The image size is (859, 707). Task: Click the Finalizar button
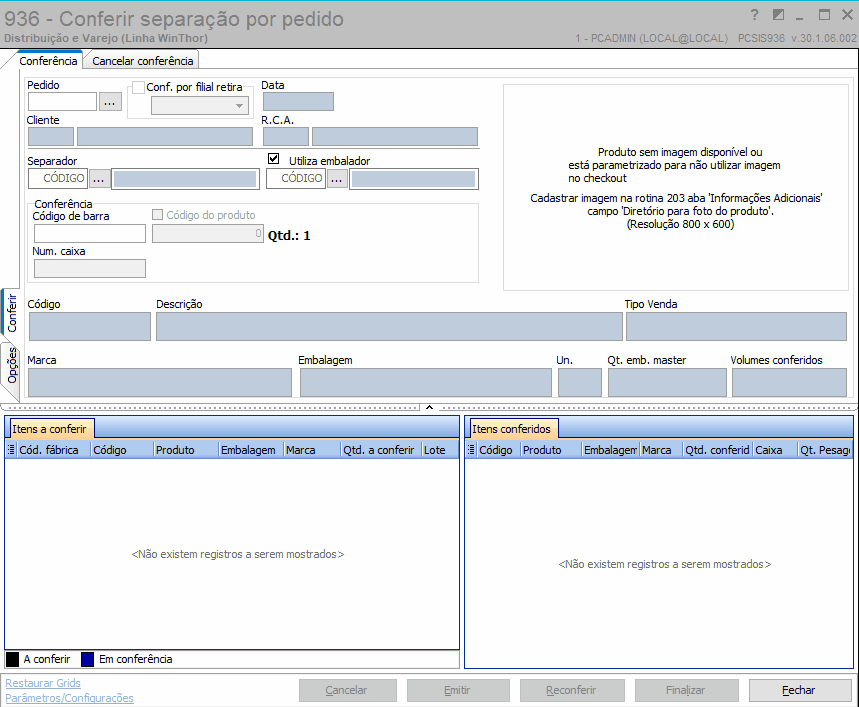[686, 690]
